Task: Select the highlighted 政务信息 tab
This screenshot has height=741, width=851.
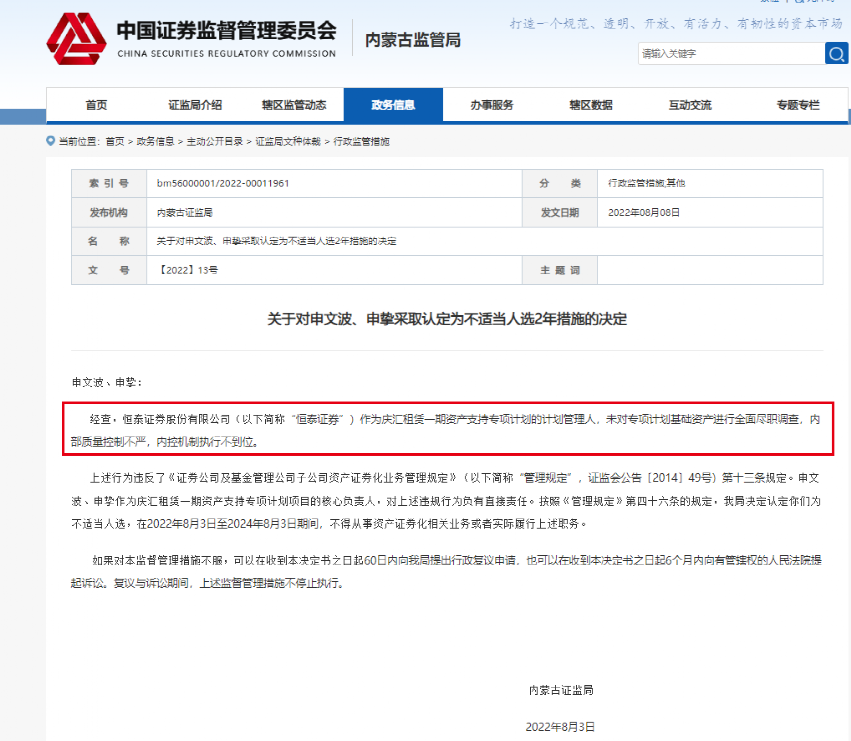Action: (394, 104)
